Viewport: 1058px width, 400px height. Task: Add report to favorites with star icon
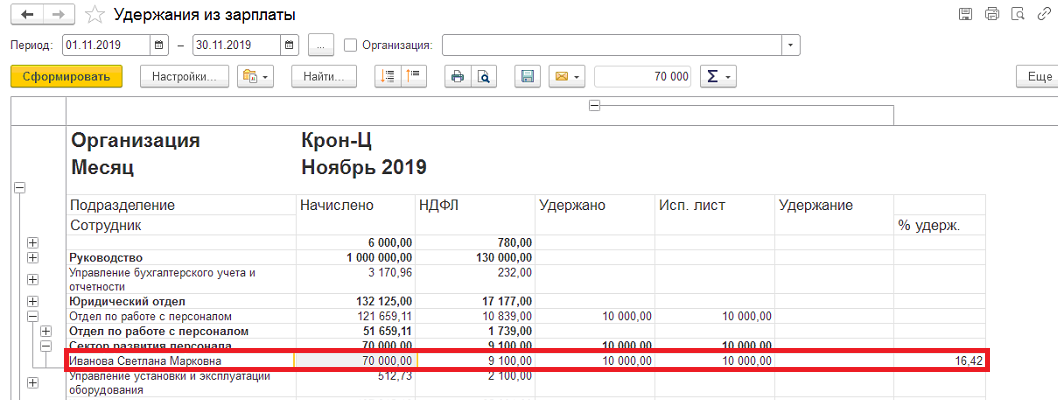95,15
